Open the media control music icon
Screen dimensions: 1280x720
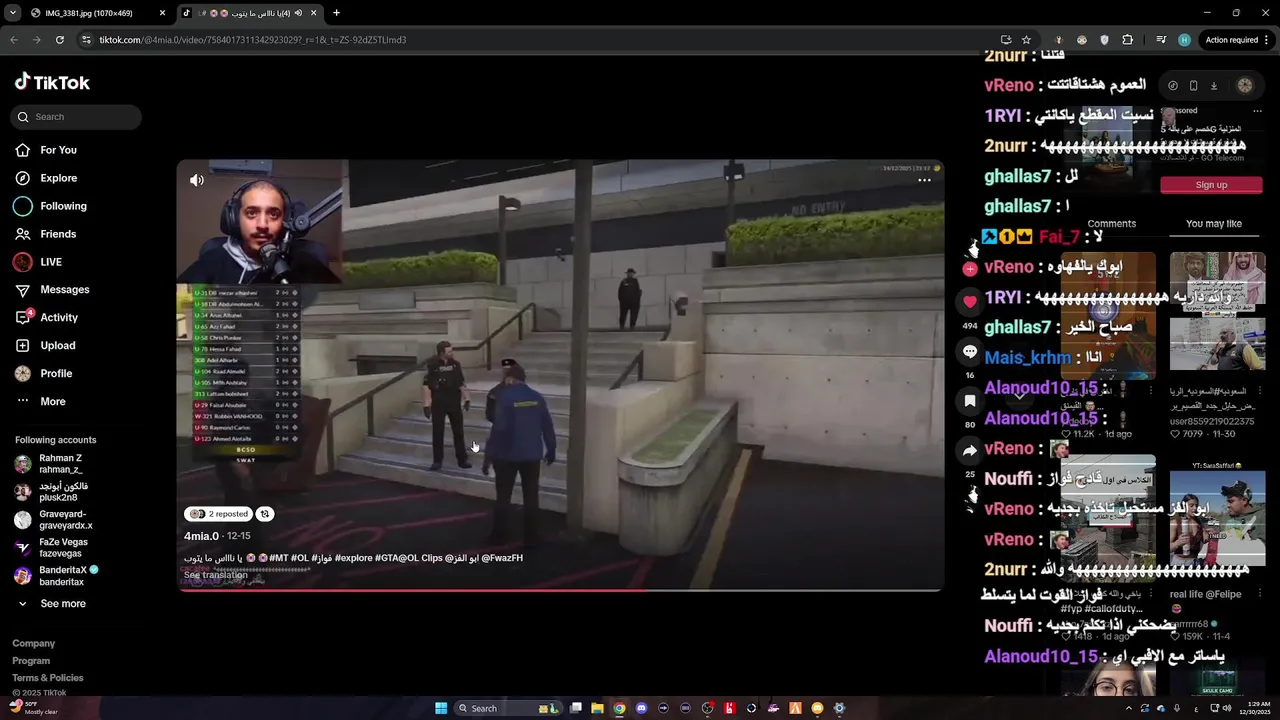tap(1161, 40)
